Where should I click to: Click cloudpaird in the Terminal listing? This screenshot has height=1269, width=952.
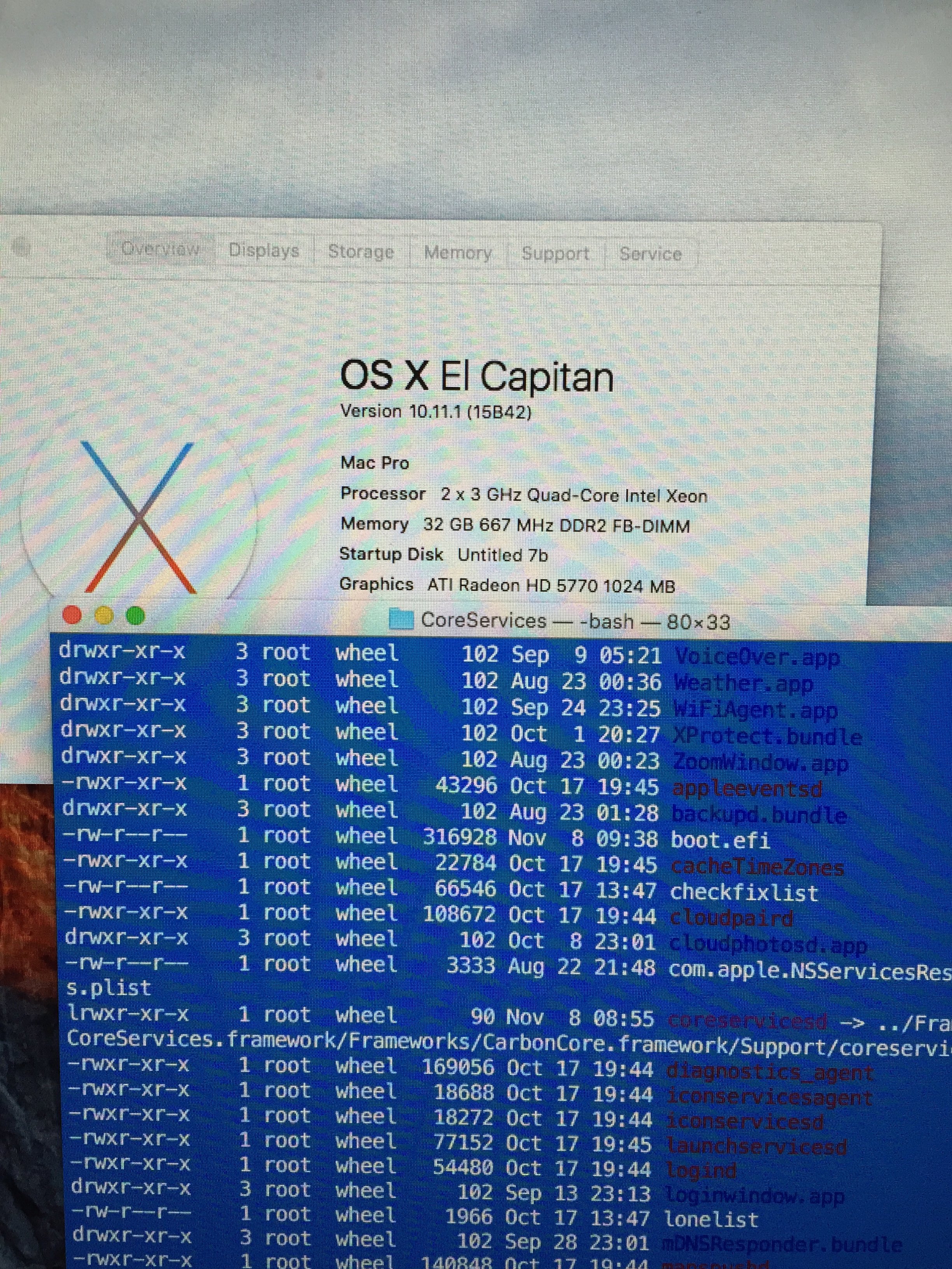click(x=732, y=919)
